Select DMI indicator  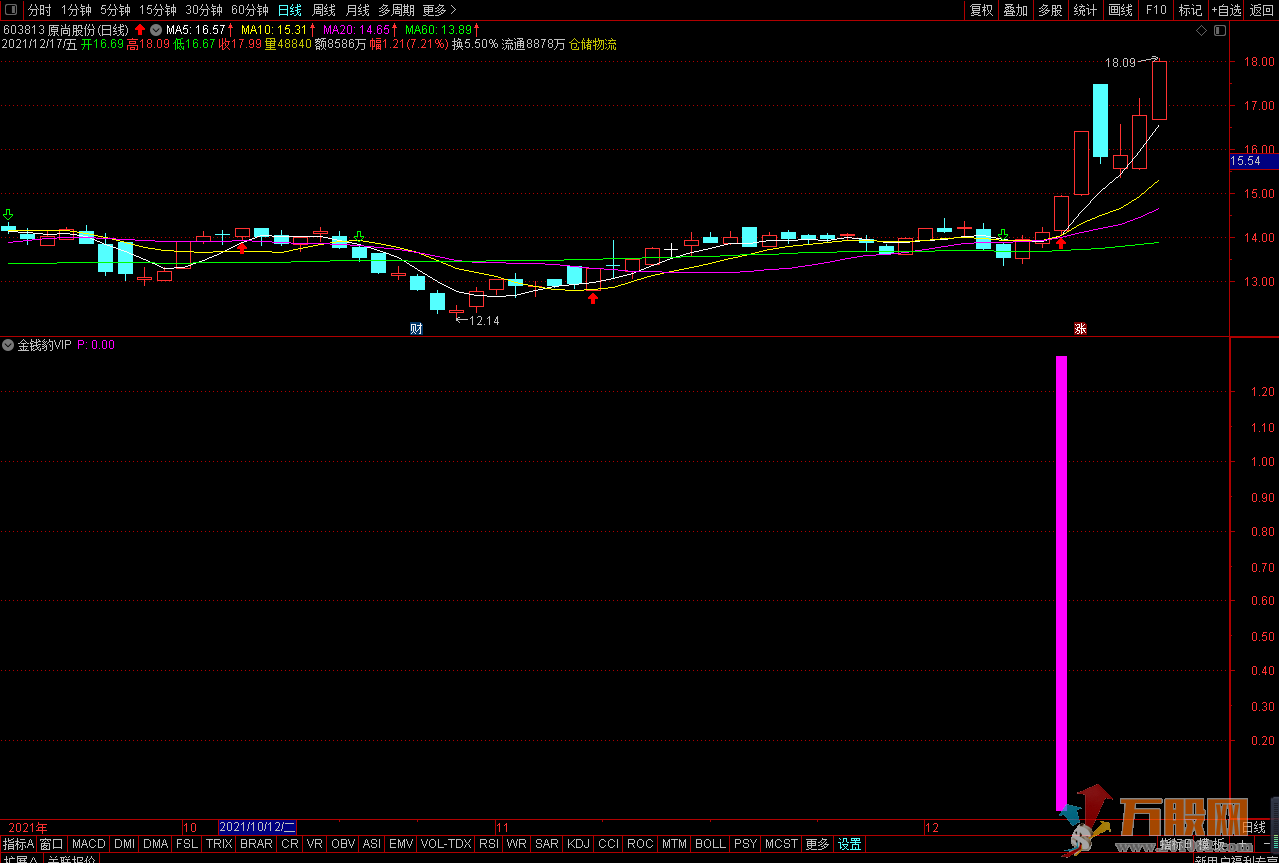click(x=124, y=844)
